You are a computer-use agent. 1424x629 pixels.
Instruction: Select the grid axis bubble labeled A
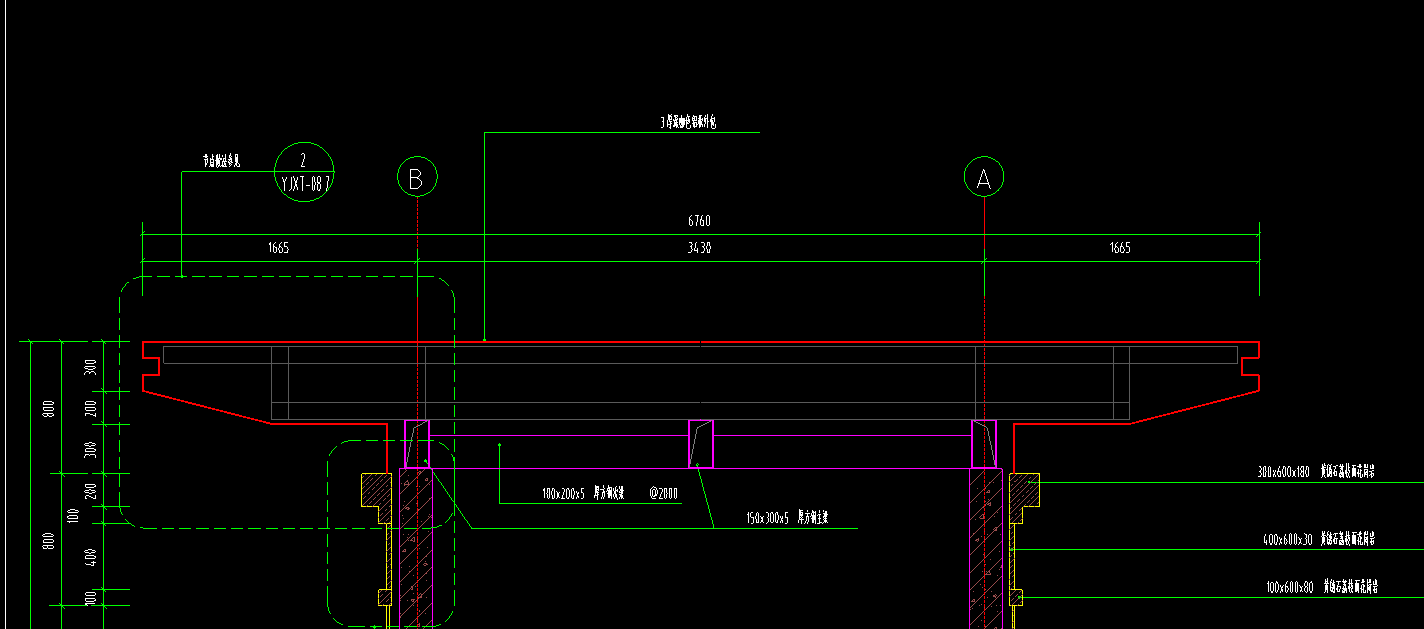984,178
